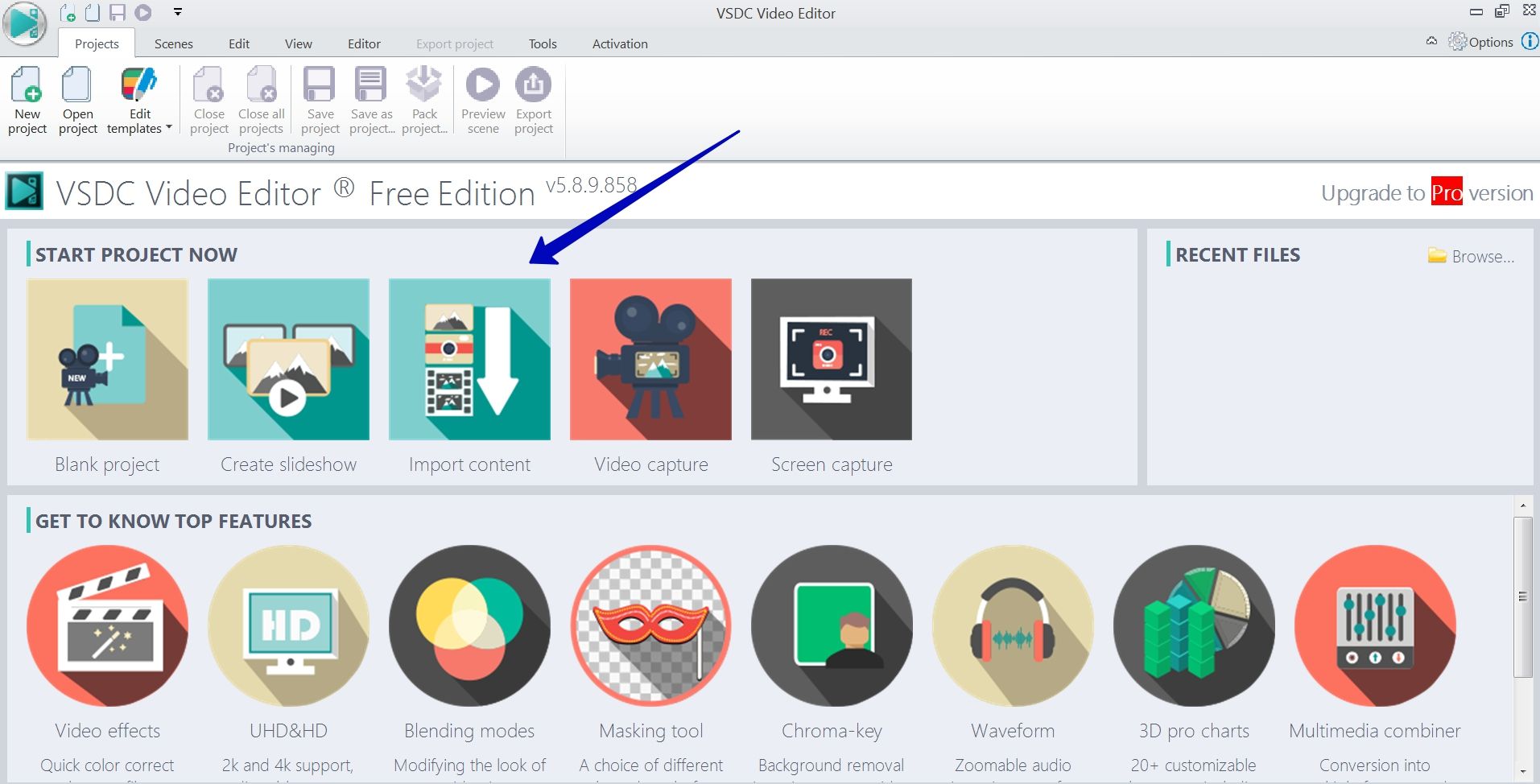Click the Export project ribbon icon
This screenshot has height=784, width=1540.
coord(533,85)
